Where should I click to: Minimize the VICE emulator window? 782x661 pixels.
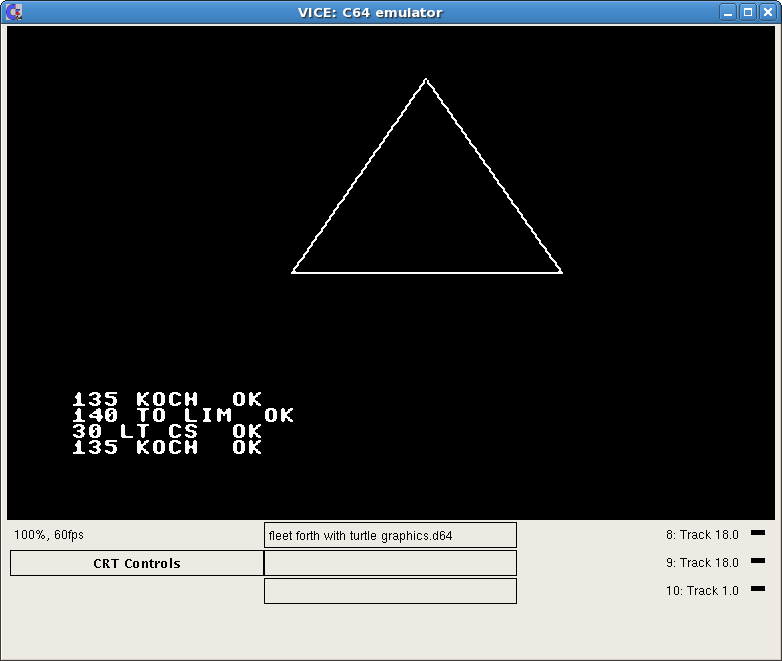tap(728, 12)
